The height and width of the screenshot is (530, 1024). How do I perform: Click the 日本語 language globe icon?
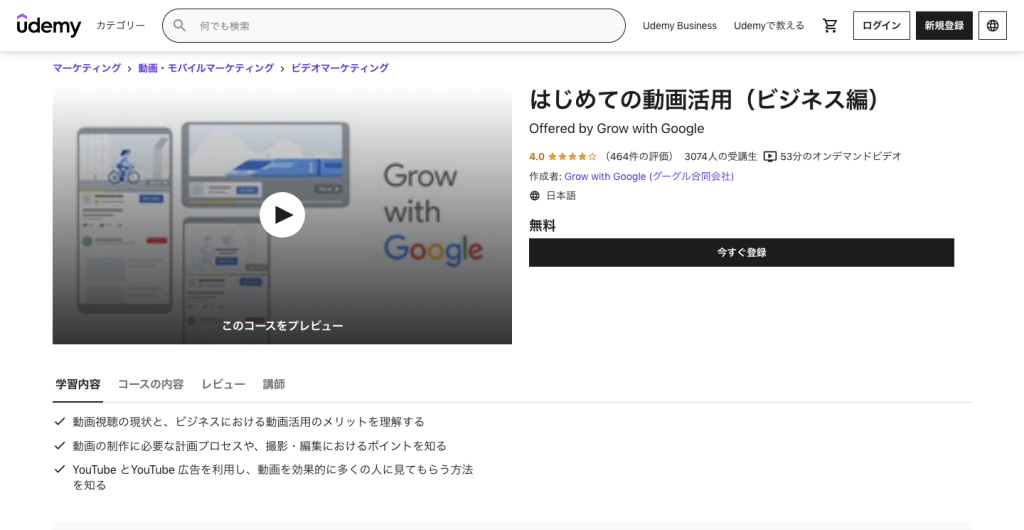tap(535, 196)
